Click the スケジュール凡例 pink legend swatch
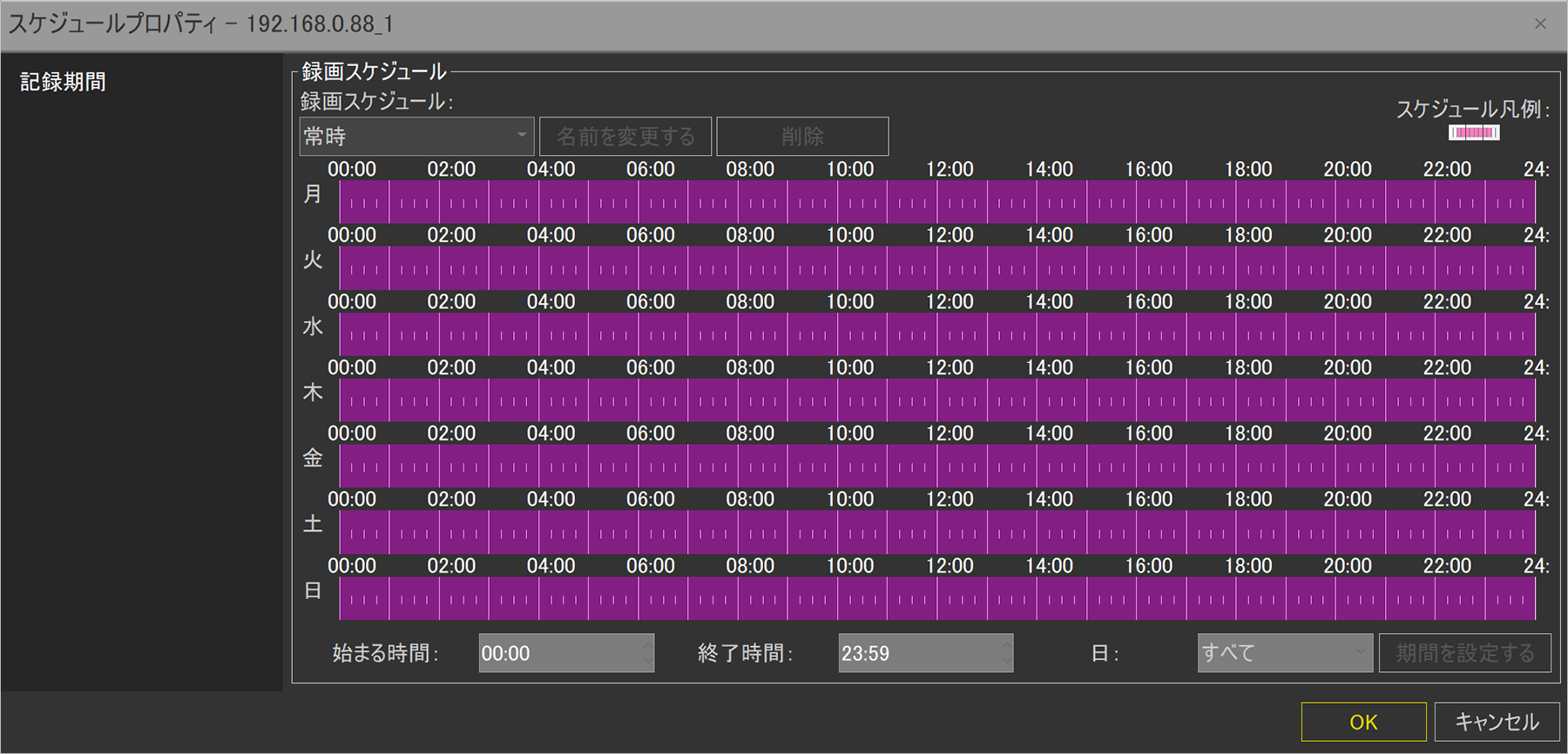The height and width of the screenshot is (754, 1568). (x=1473, y=132)
